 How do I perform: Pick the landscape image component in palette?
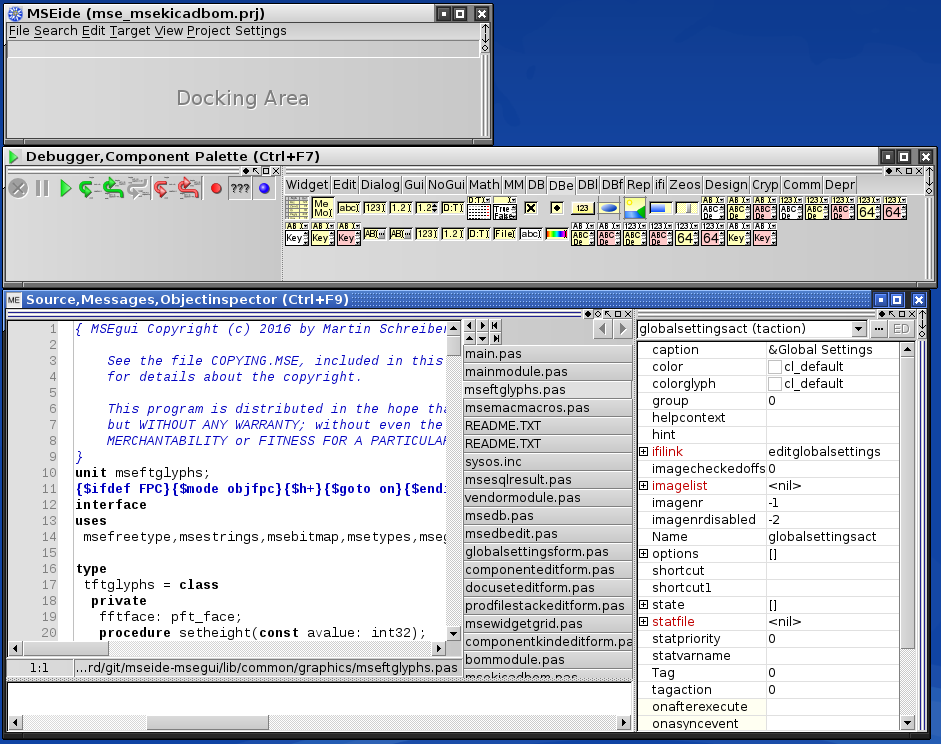pos(634,208)
